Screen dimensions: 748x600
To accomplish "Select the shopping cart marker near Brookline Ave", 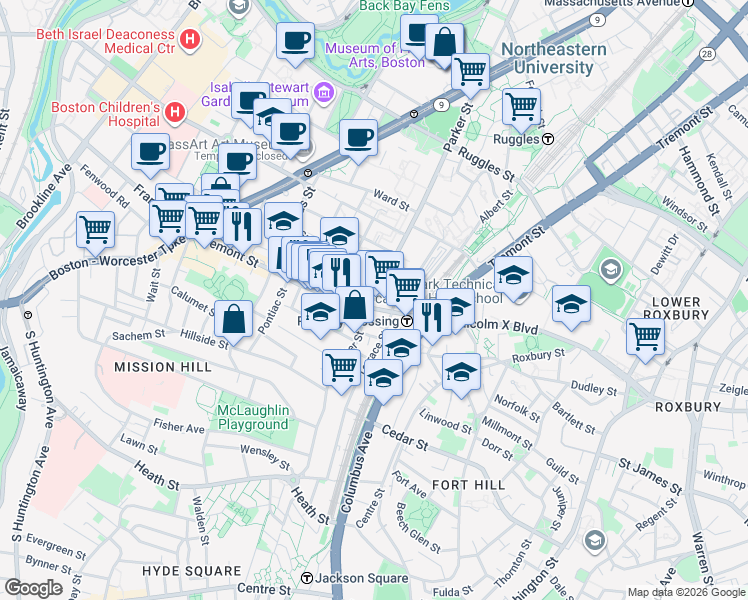I will (x=95, y=230).
